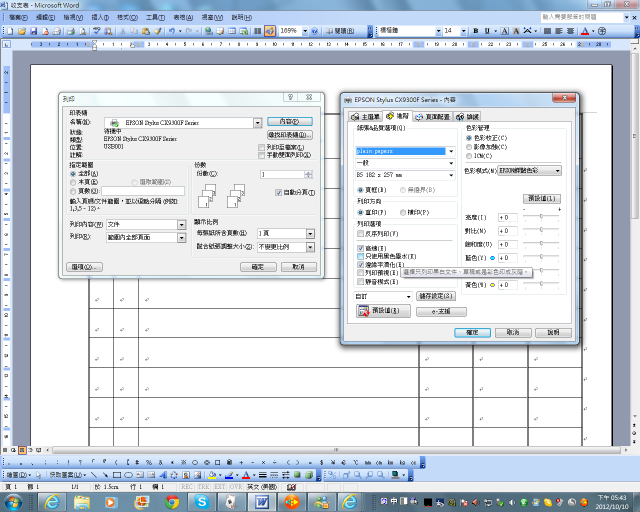Screen dimensions: 640x512
Task: Open the 表格 menu in Word
Action: point(183,18)
